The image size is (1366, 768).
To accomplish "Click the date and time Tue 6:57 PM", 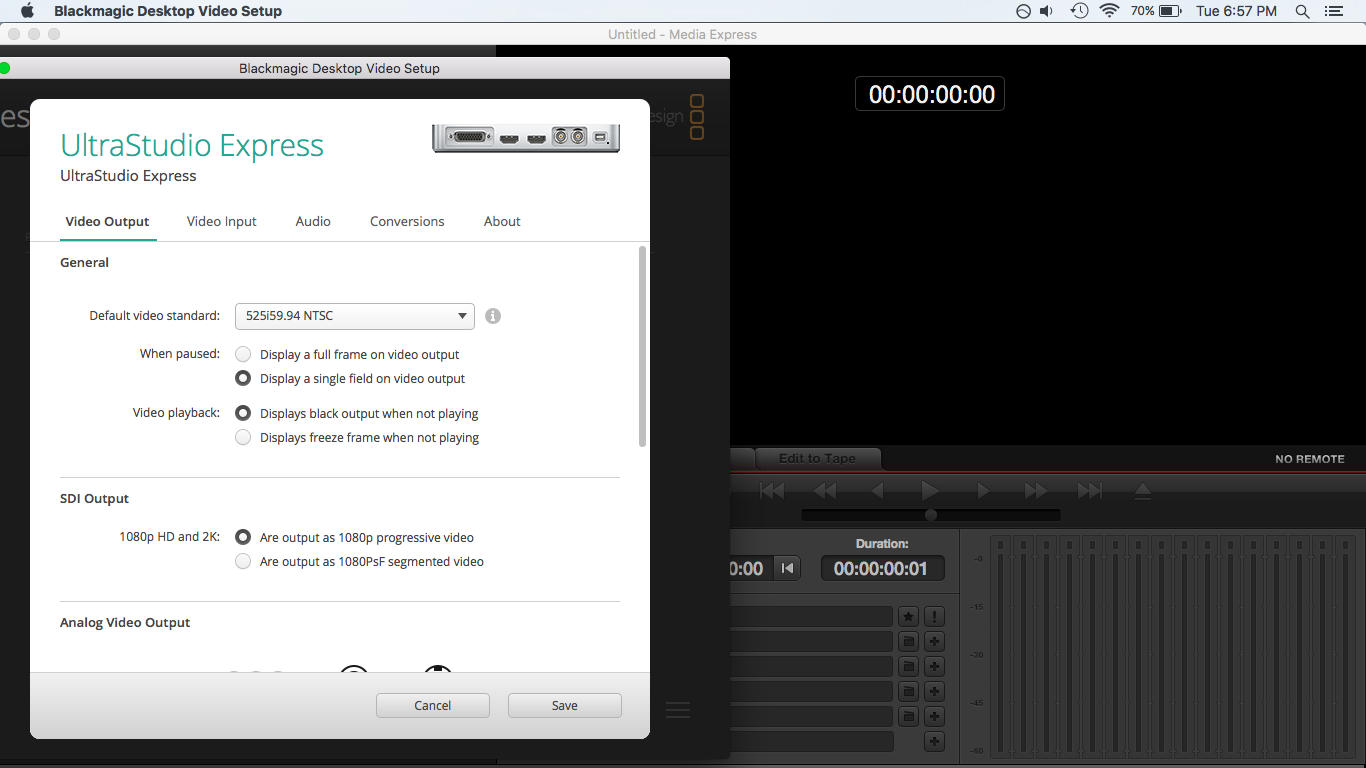I will [x=1237, y=11].
